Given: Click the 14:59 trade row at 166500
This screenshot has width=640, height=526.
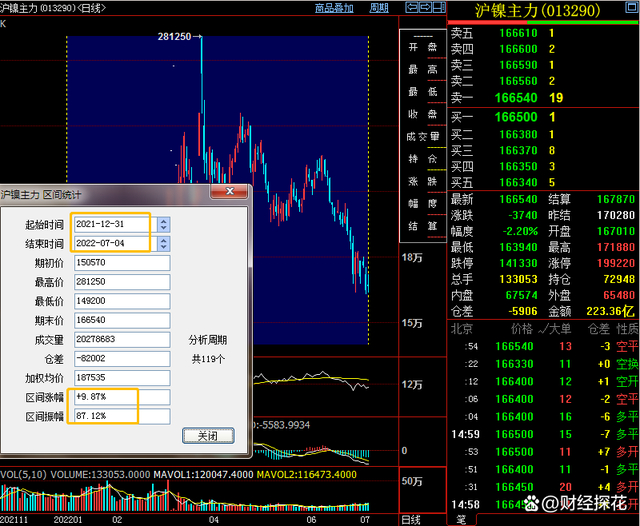Looking at the screenshot, I should coord(544,434).
